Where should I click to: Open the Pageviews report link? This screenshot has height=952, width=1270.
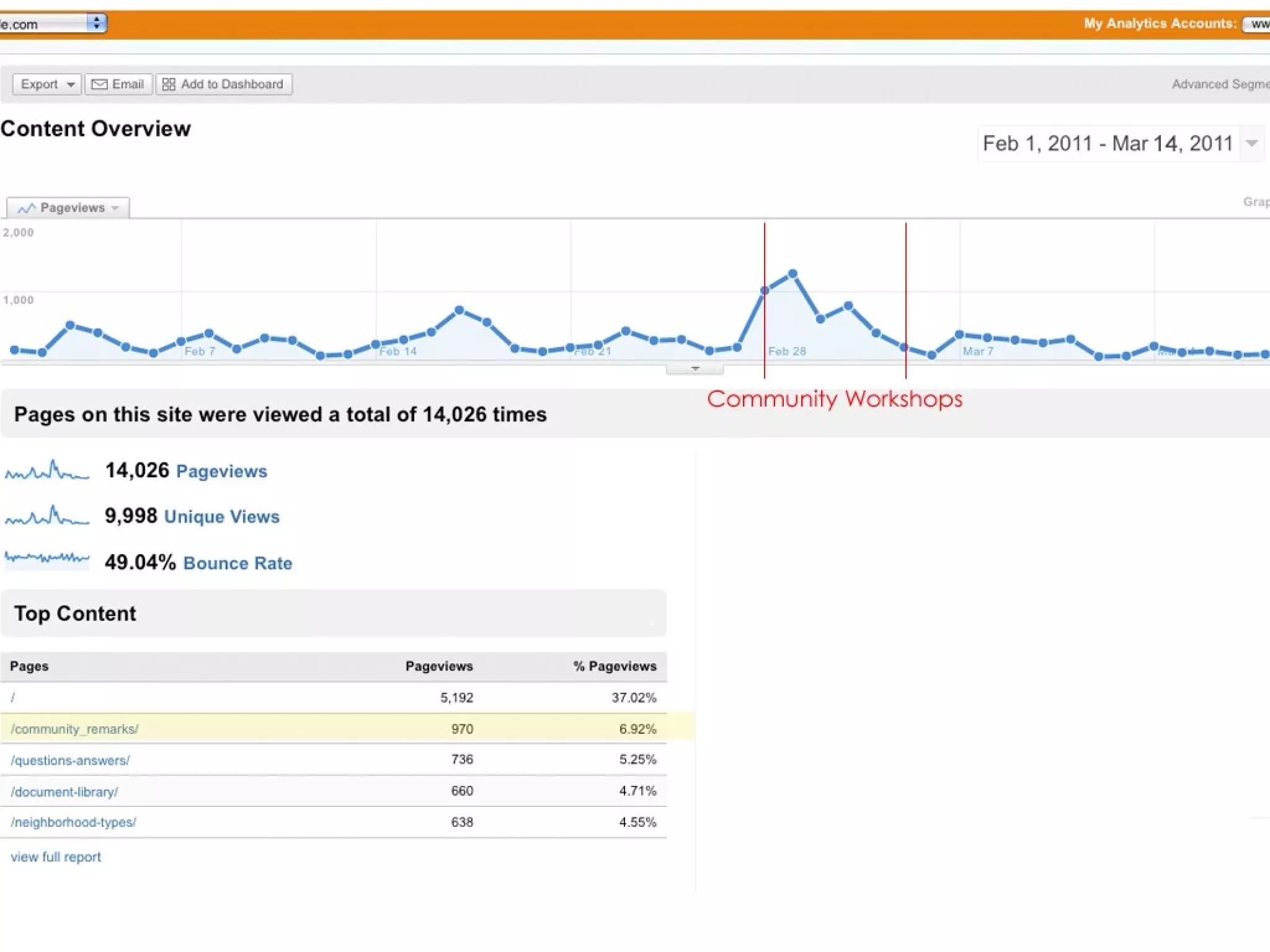pos(221,471)
